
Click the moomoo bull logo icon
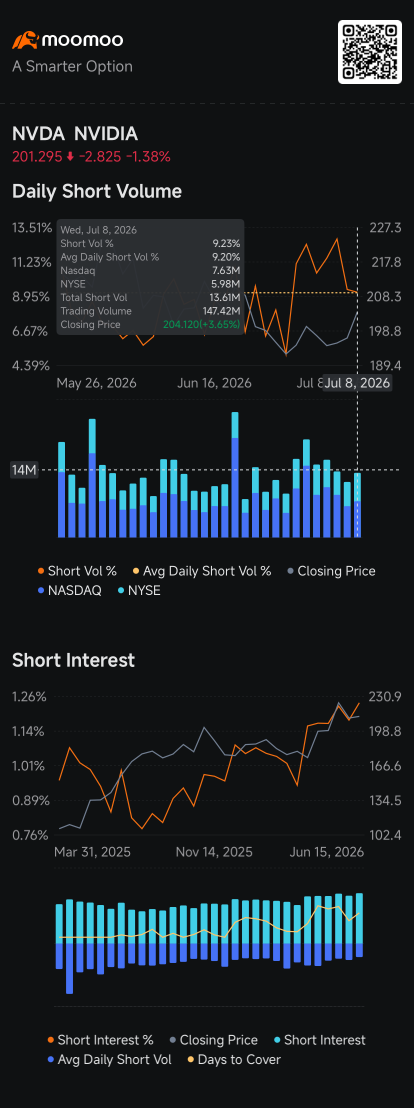(25, 41)
